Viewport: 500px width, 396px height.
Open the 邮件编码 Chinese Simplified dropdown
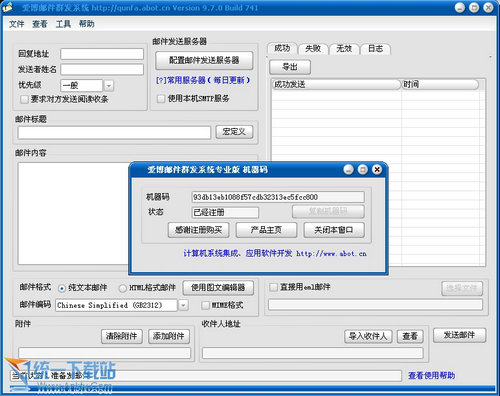coord(183,305)
